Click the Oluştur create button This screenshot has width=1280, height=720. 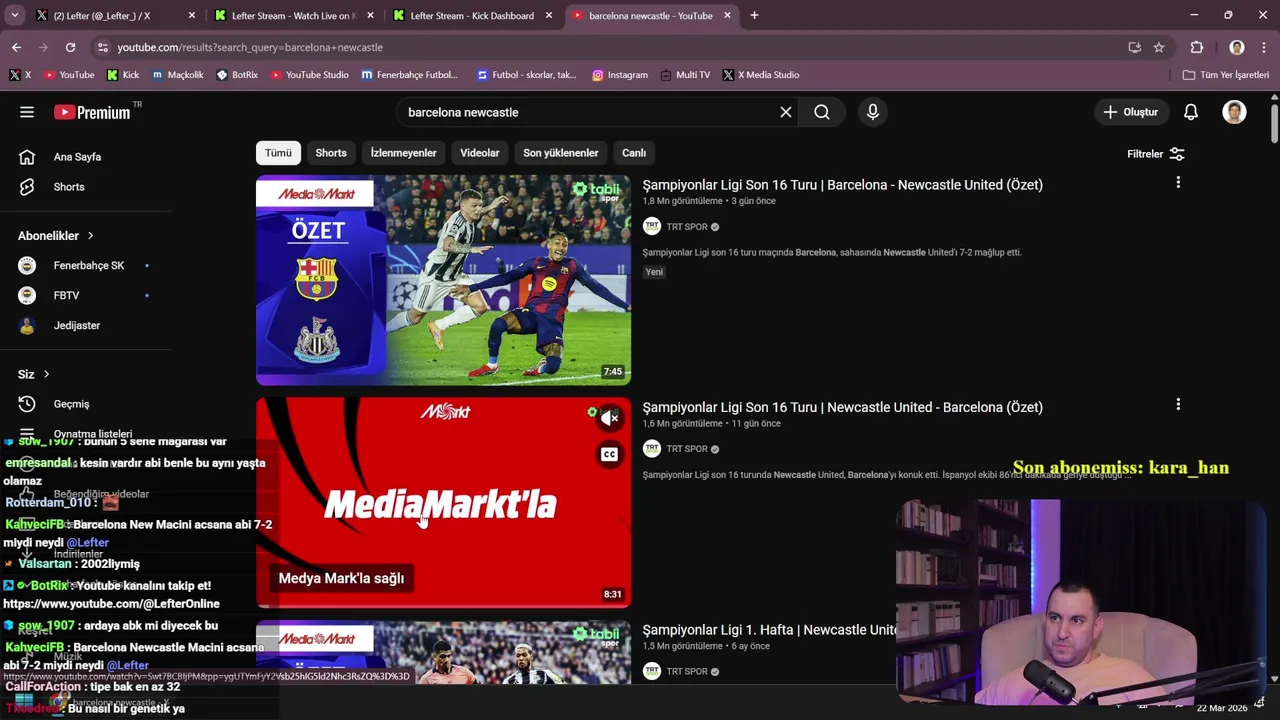[1130, 112]
